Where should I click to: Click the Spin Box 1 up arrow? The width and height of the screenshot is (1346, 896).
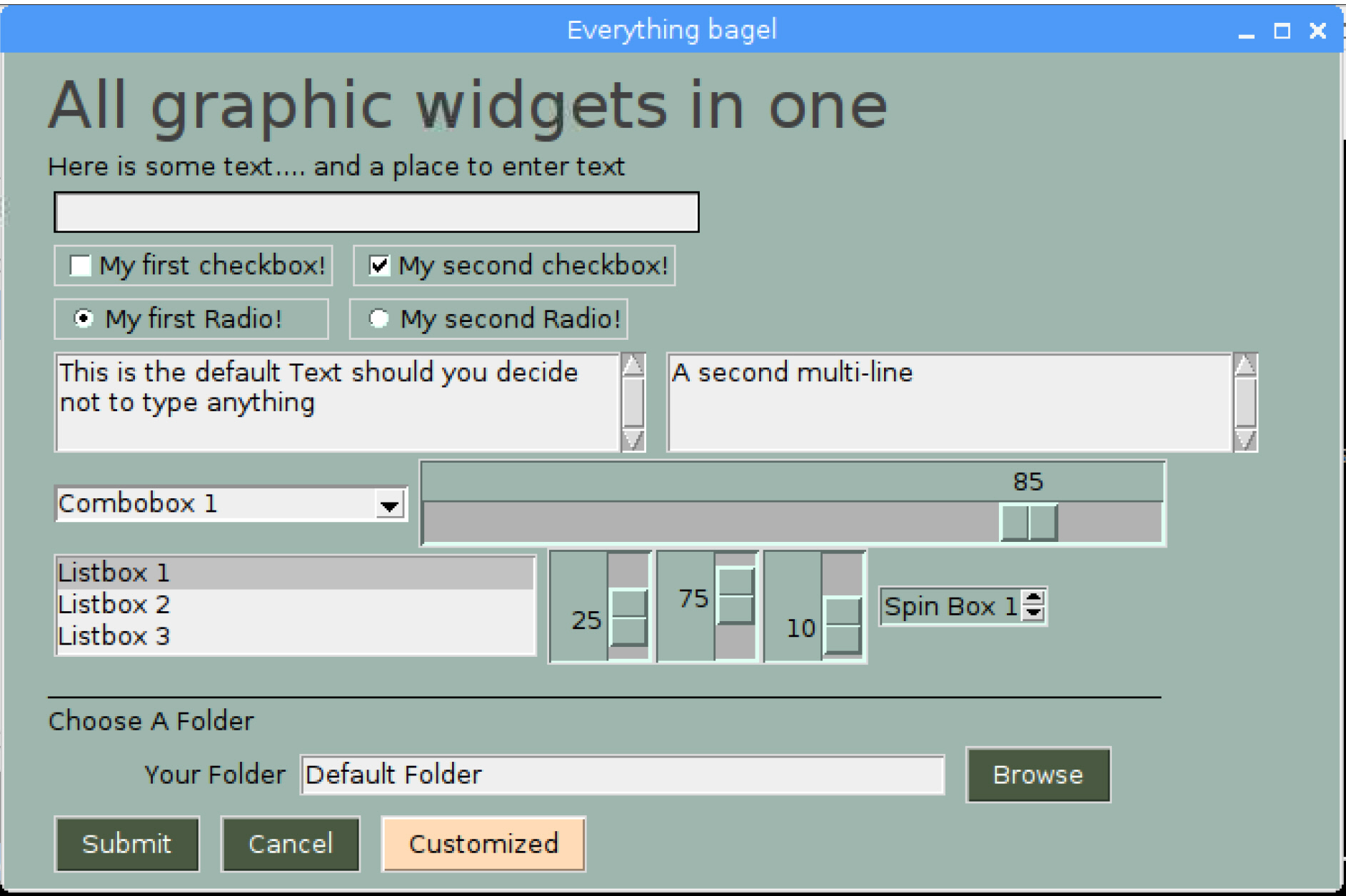coord(1035,600)
